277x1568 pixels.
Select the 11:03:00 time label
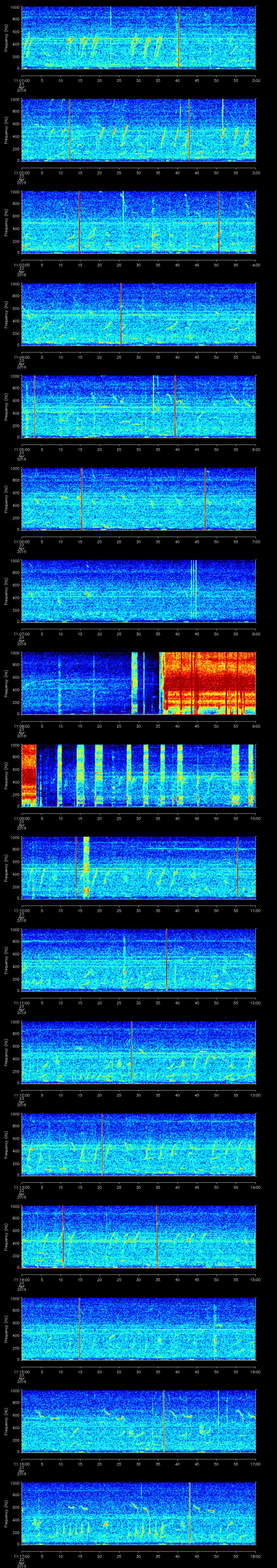tap(21, 265)
